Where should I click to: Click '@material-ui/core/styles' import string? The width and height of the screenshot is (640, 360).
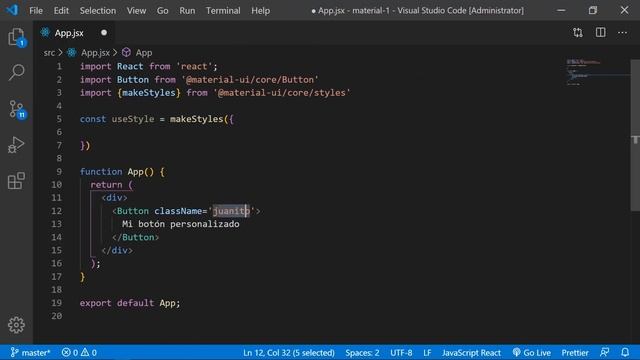click(282, 93)
